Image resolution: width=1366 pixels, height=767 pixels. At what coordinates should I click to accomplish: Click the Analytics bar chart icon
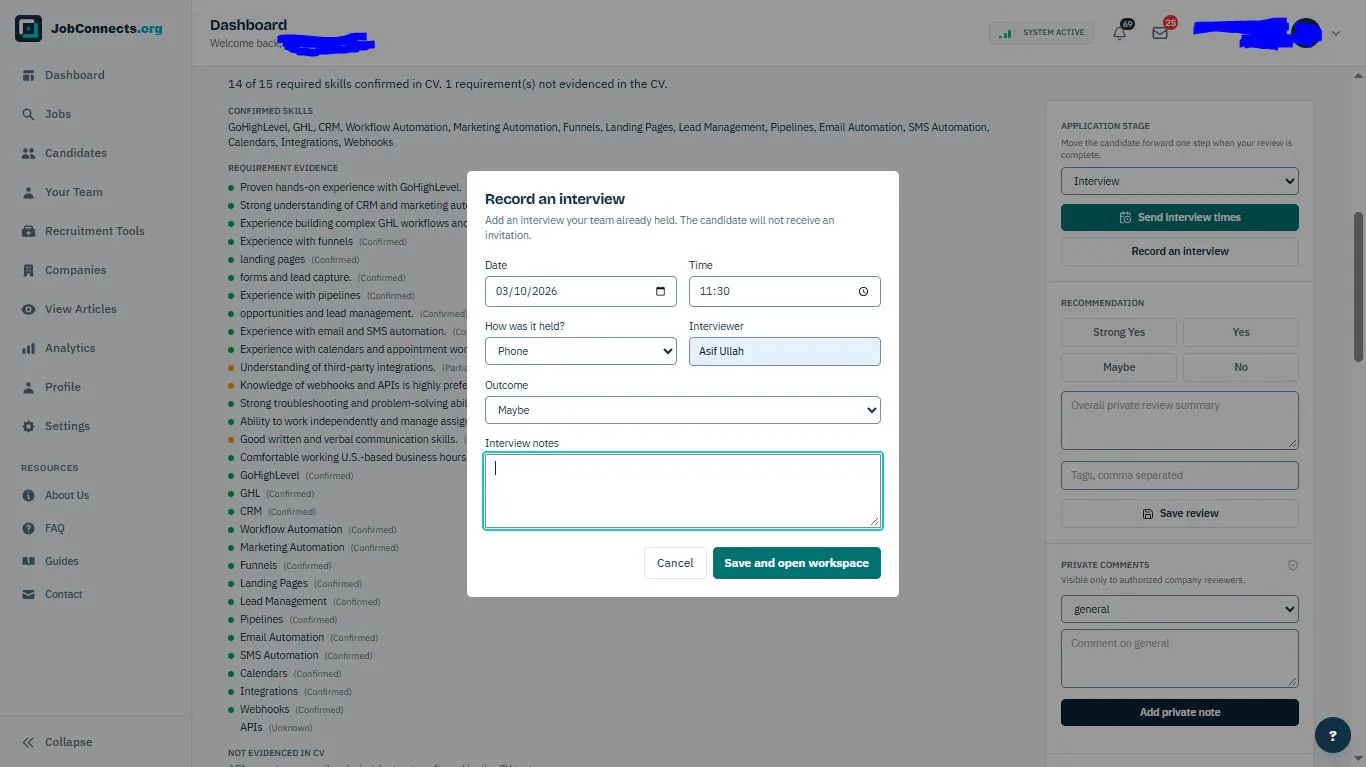coord(28,348)
